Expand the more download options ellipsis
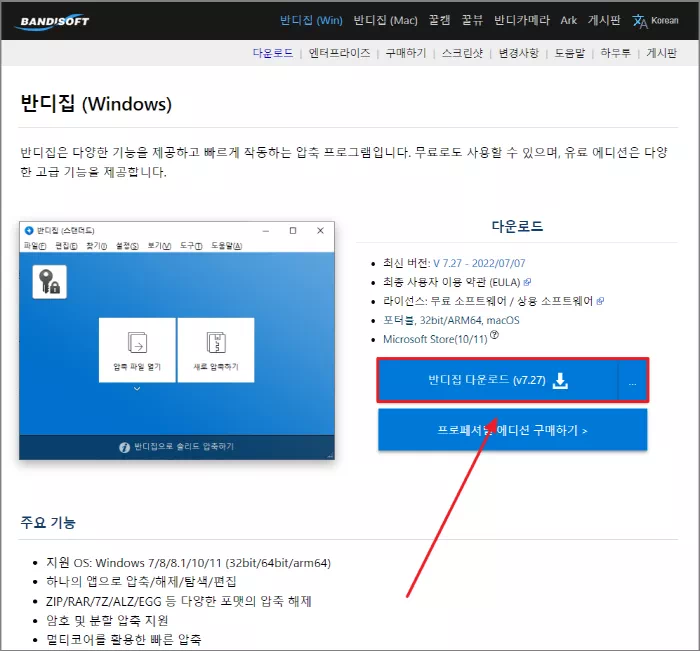Image resolution: width=700 pixels, height=651 pixels. pos(632,381)
